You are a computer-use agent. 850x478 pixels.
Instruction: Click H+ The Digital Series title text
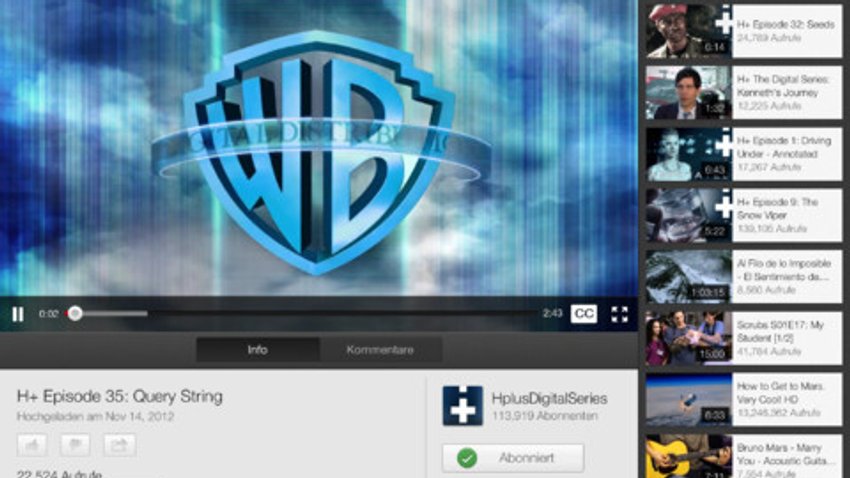point(783,86)
